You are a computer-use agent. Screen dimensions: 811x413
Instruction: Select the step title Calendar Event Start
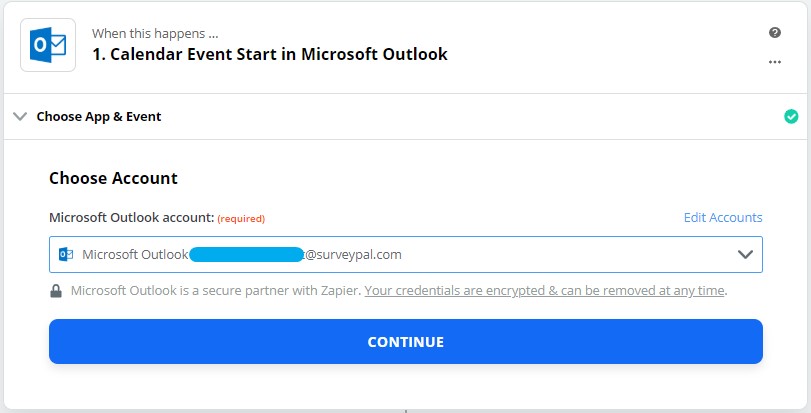pos(269,54)
